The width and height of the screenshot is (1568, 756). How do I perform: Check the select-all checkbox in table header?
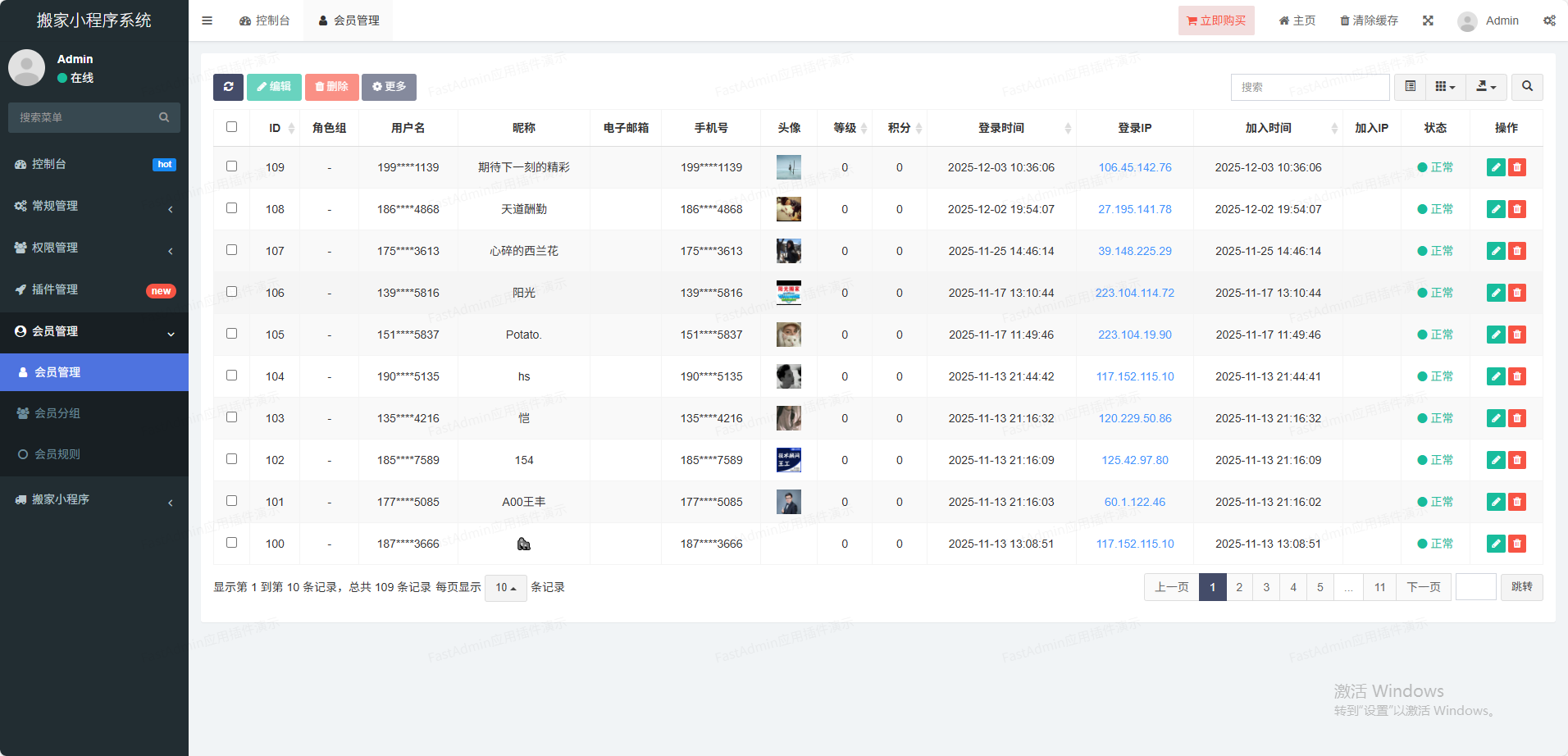pyautogui.click(x=231, y=127)
